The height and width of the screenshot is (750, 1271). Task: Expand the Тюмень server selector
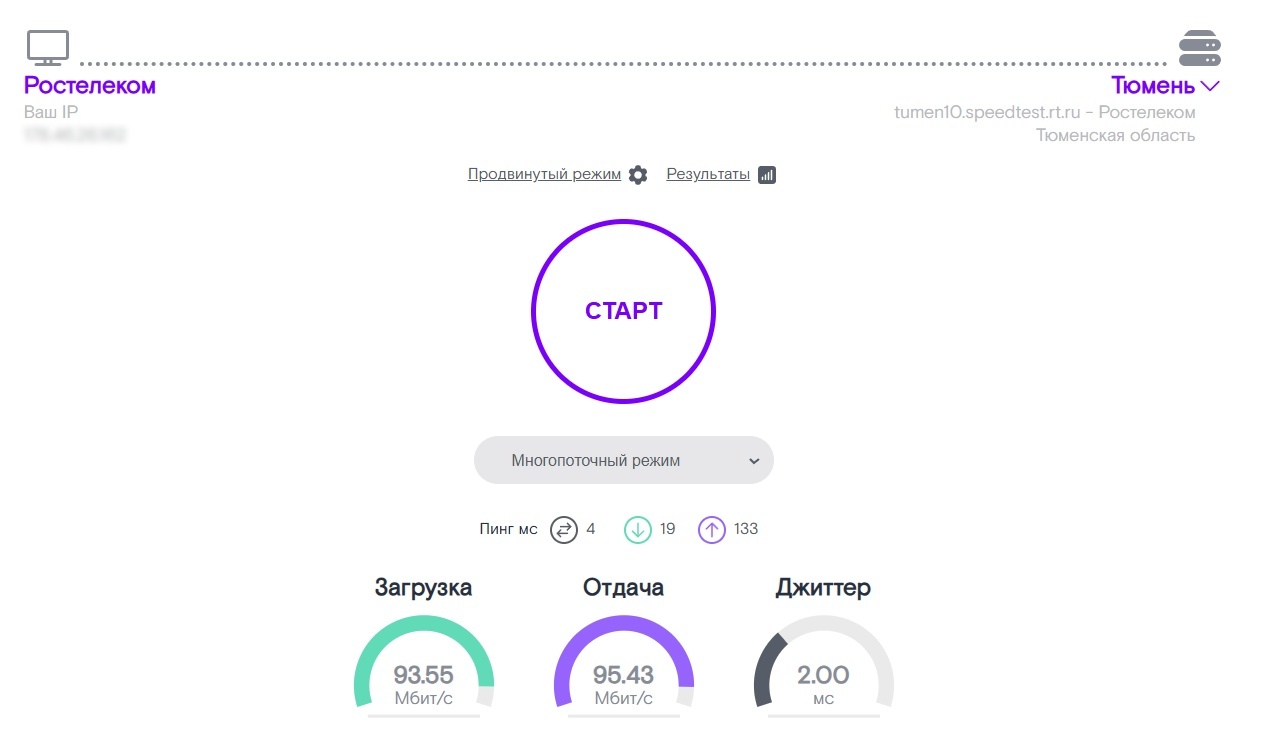coord(1153,86)
